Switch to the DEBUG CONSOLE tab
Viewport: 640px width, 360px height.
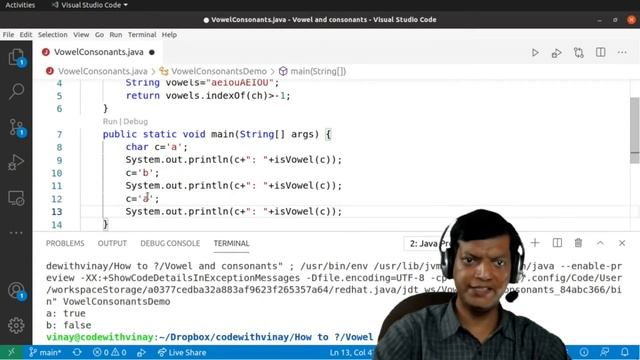[x=170, y=243]
